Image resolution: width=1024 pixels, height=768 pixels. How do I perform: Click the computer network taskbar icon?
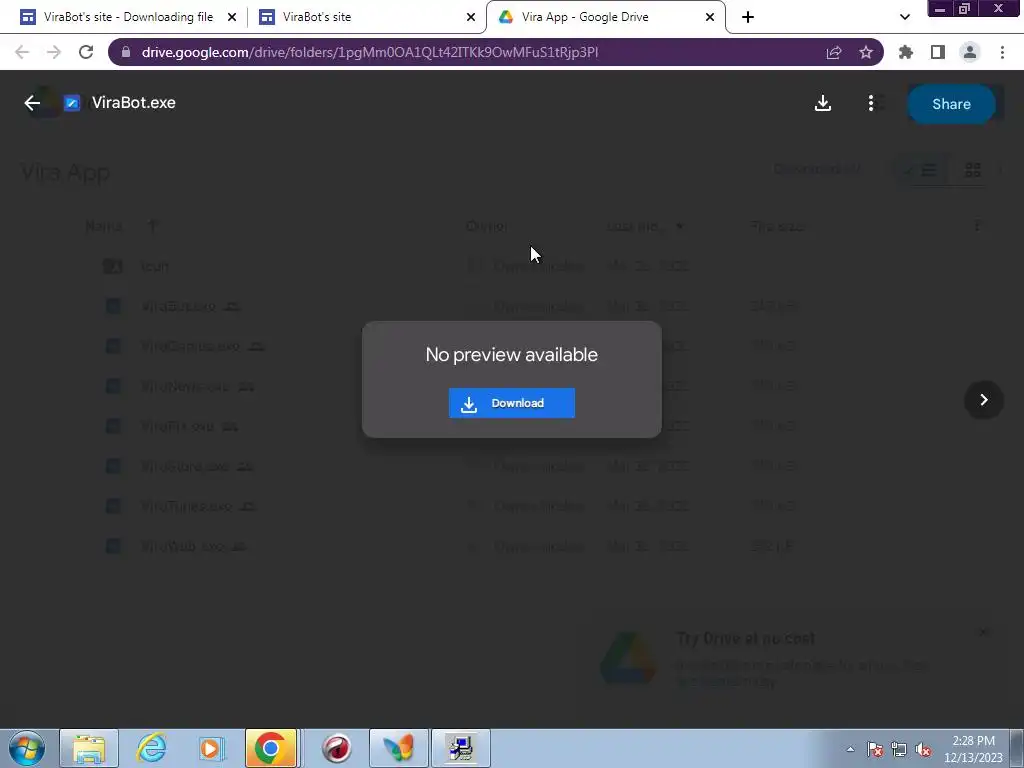pyautogui.click(x=461, y=748)
